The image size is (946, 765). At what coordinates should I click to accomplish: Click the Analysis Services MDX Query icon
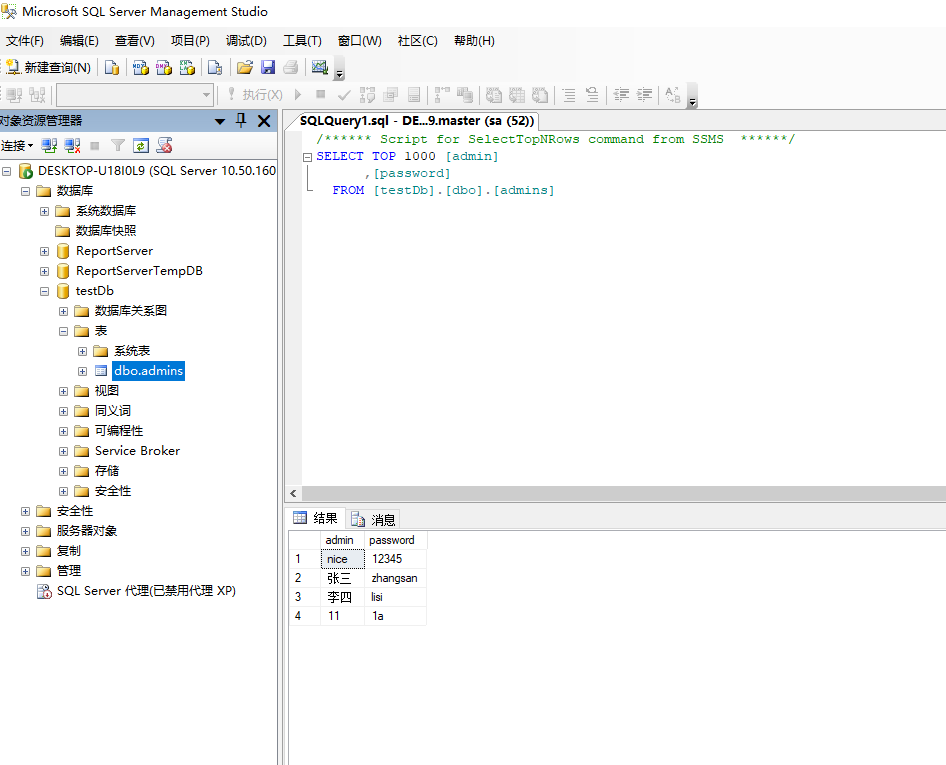[x=141, y=67]
